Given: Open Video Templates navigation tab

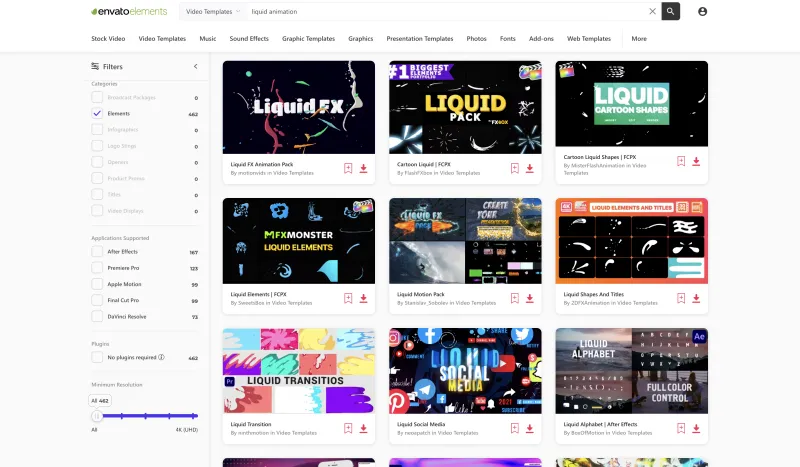Looking at the screenshot, I should [162, 39].
